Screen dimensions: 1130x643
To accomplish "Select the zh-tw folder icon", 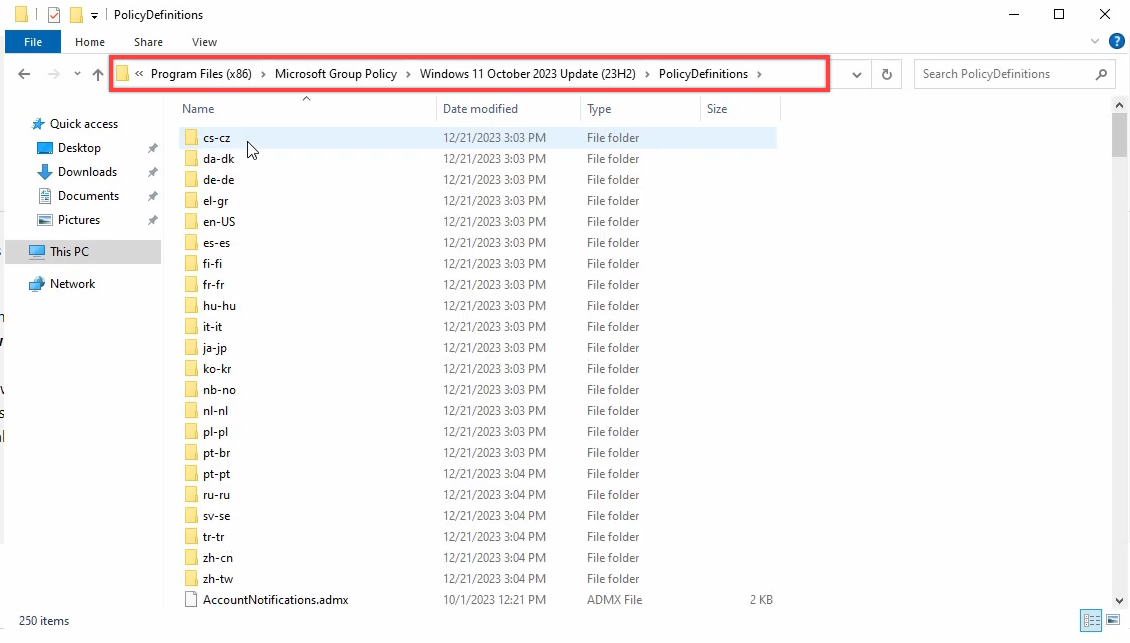I will point(191,578).
